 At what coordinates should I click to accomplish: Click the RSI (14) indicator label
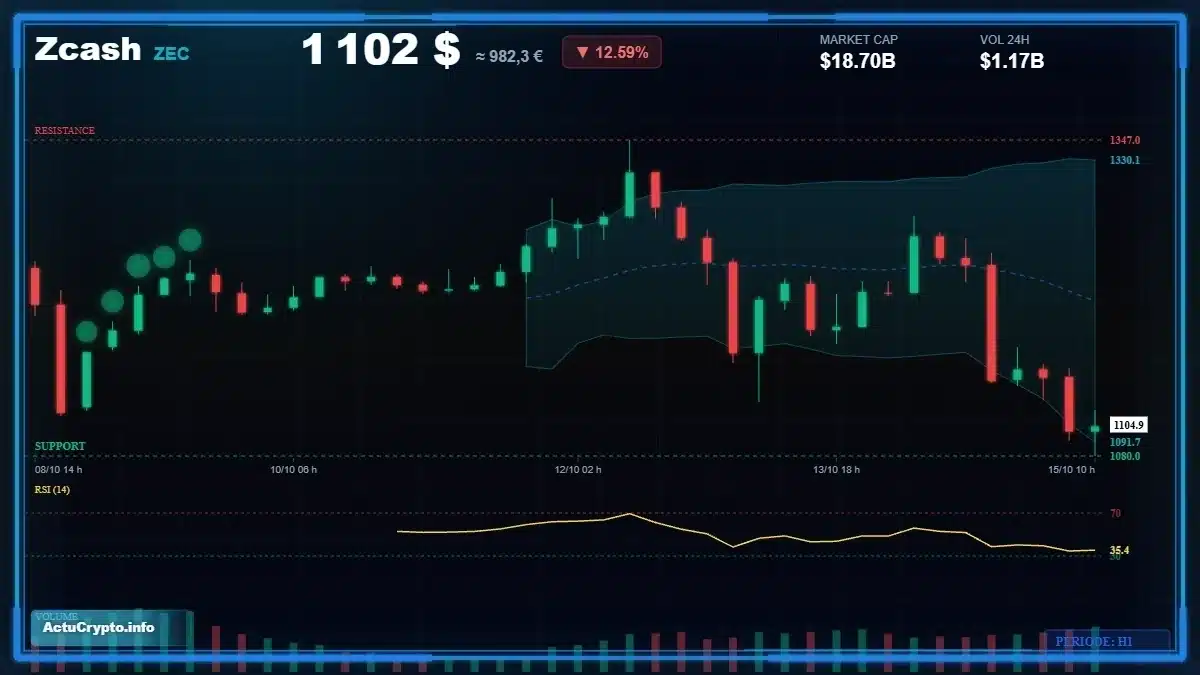[x=52, y=489]
